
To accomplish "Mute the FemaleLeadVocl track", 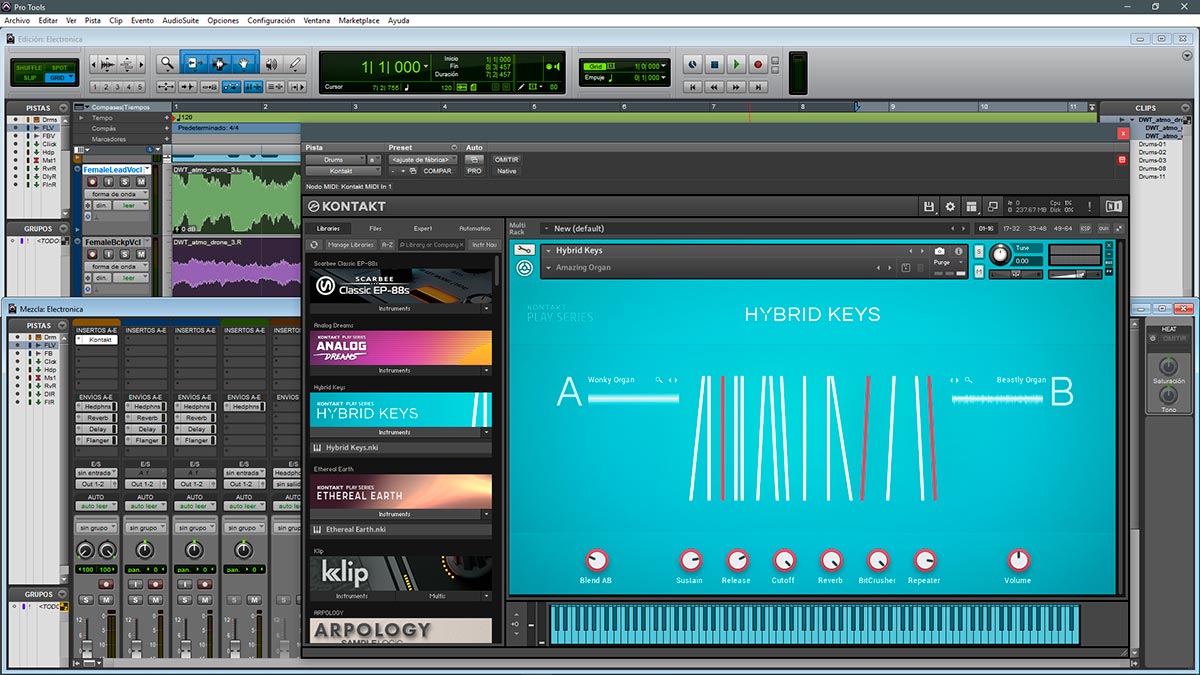I will coord(141,182).
